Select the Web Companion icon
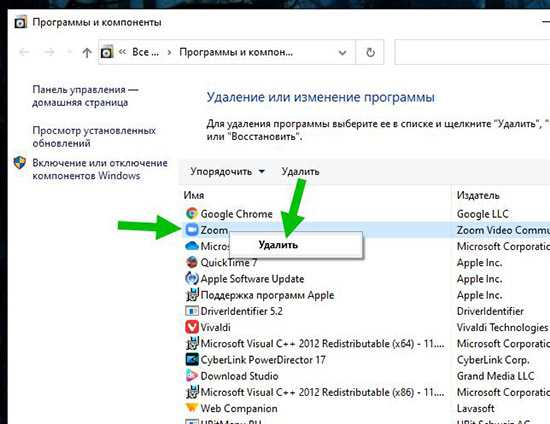Screen dimensions: 550x424 (192, 408)
